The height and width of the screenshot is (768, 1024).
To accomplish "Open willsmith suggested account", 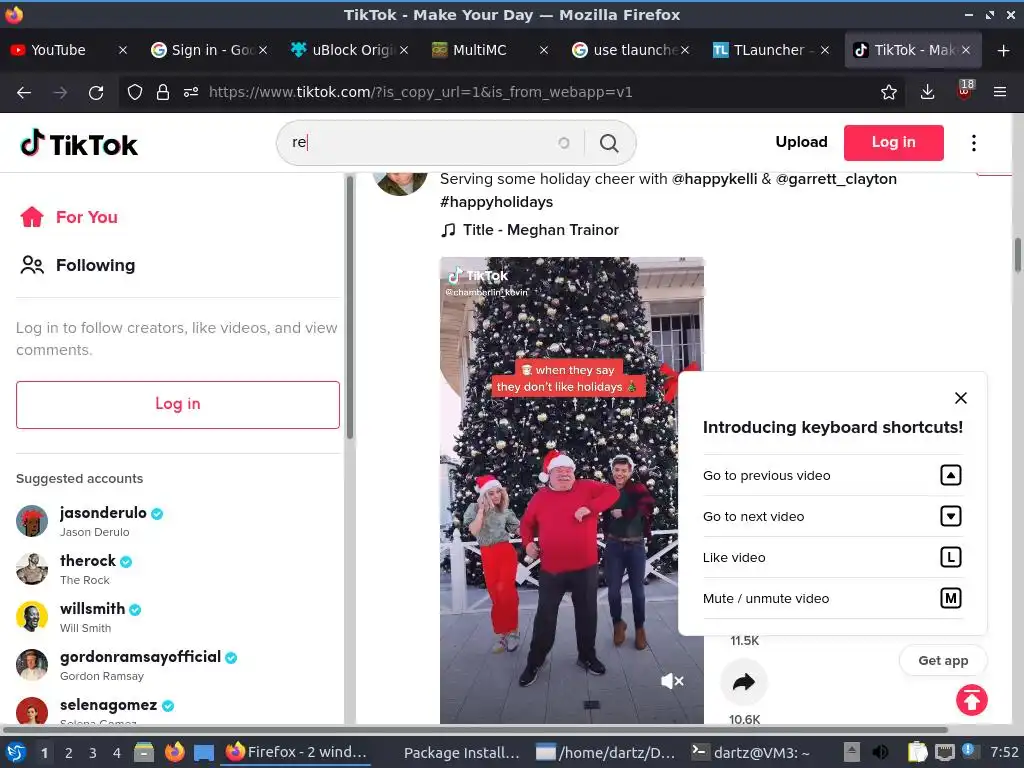I will pyautogui.click(x=80, y=617).
